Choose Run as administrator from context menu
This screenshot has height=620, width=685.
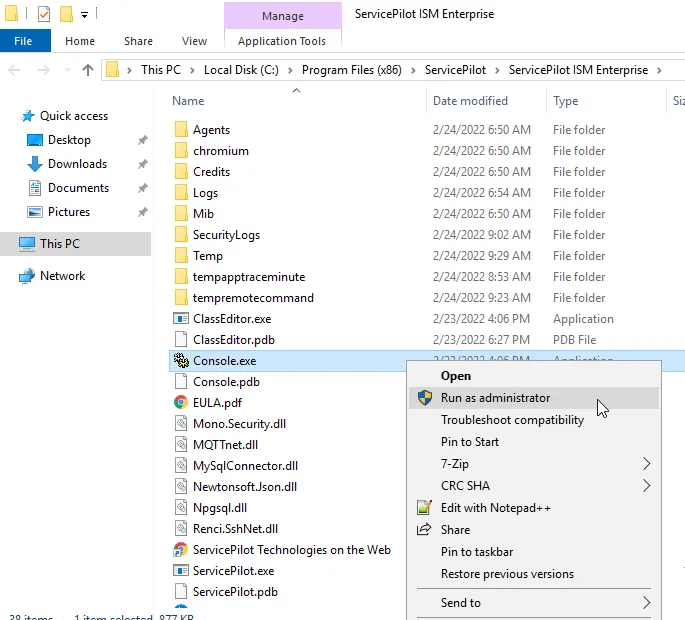point(495,398)
